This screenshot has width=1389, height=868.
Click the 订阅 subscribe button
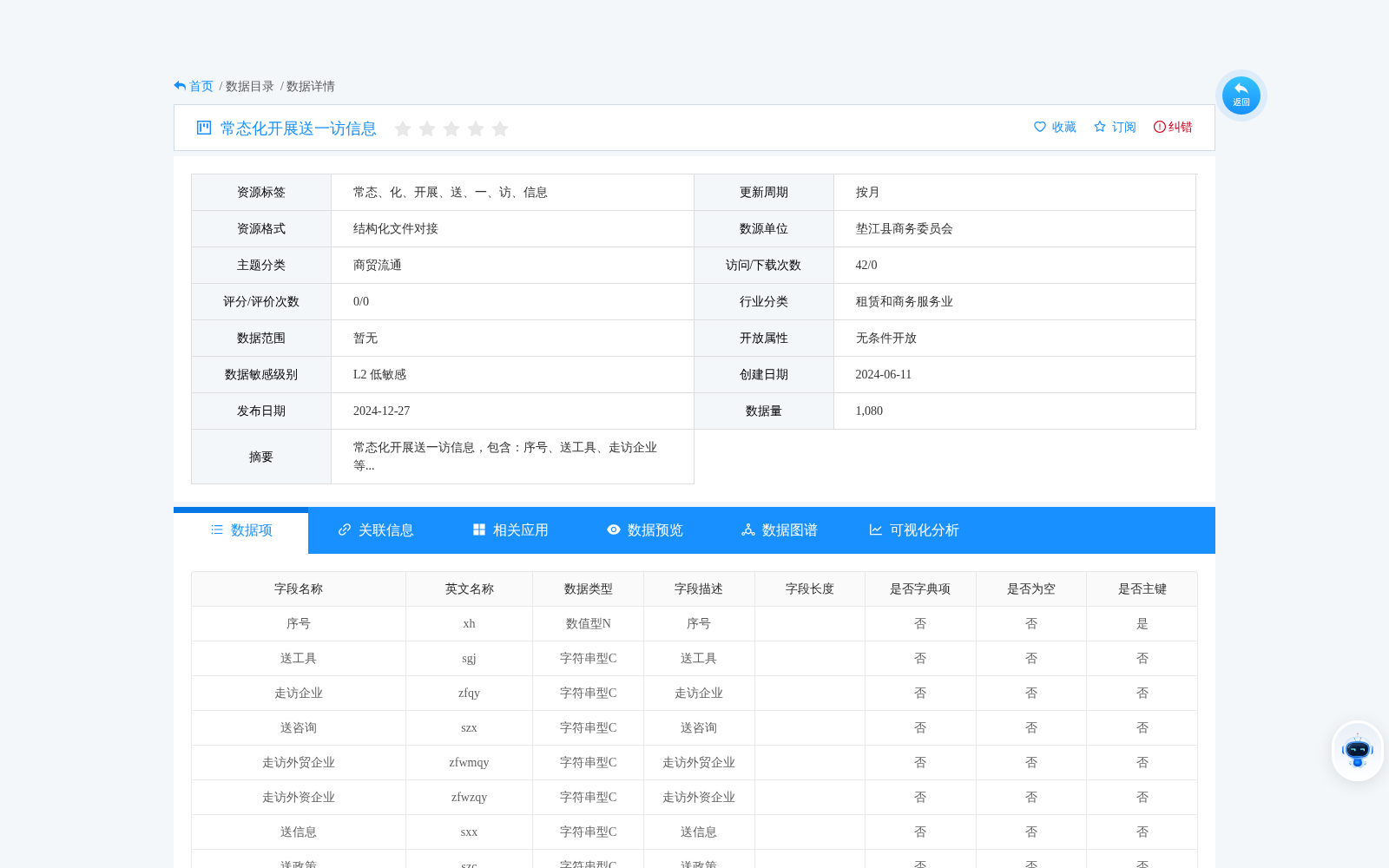1115,127
